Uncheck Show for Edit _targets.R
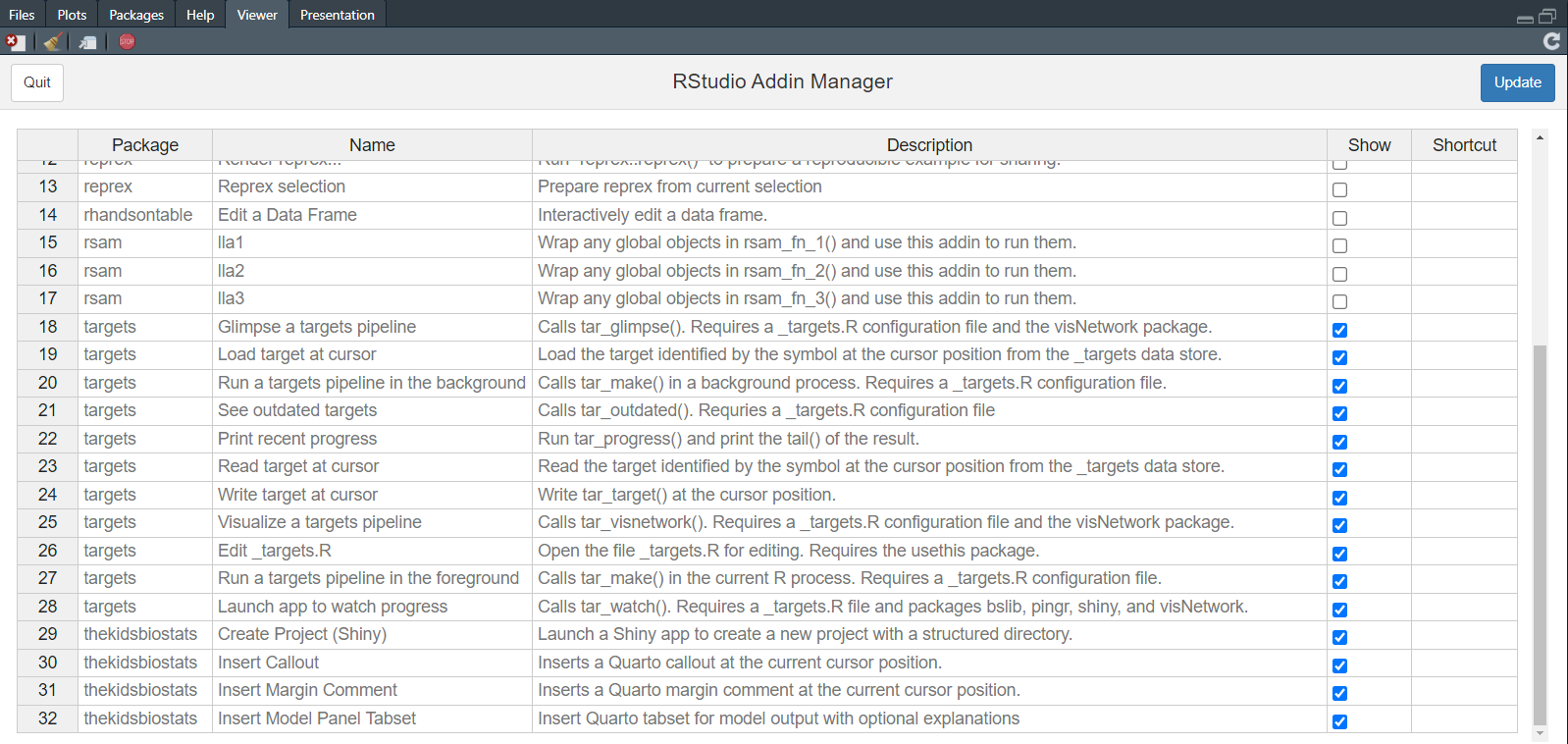Viewport: 1568px width, 744px height. click(x=1339, y=554)
